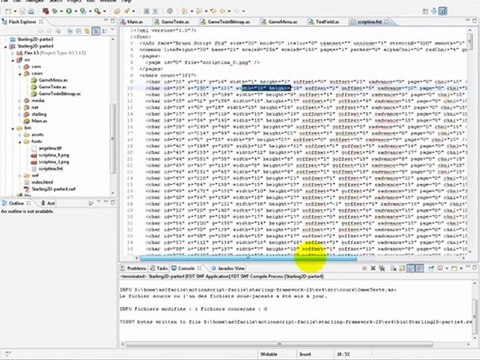The width and height of the screenshot is (480, 360).
Task: Select the Console tab
Action: 186,268
